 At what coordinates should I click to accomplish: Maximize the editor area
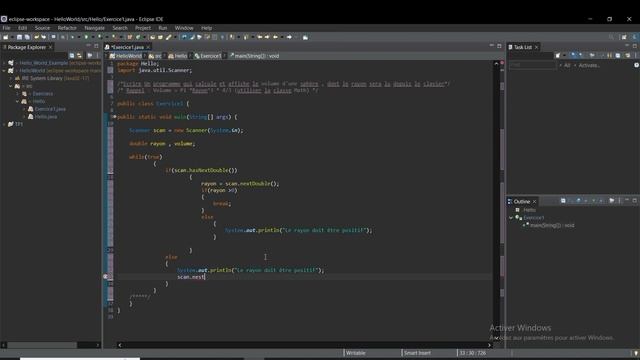coord(499,46)
